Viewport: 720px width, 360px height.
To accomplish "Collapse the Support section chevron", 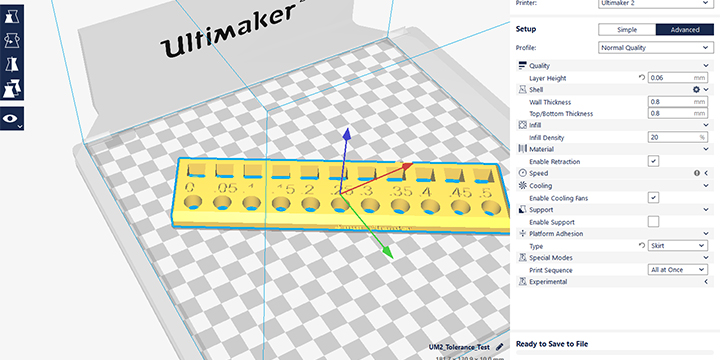I will point(706,209).
